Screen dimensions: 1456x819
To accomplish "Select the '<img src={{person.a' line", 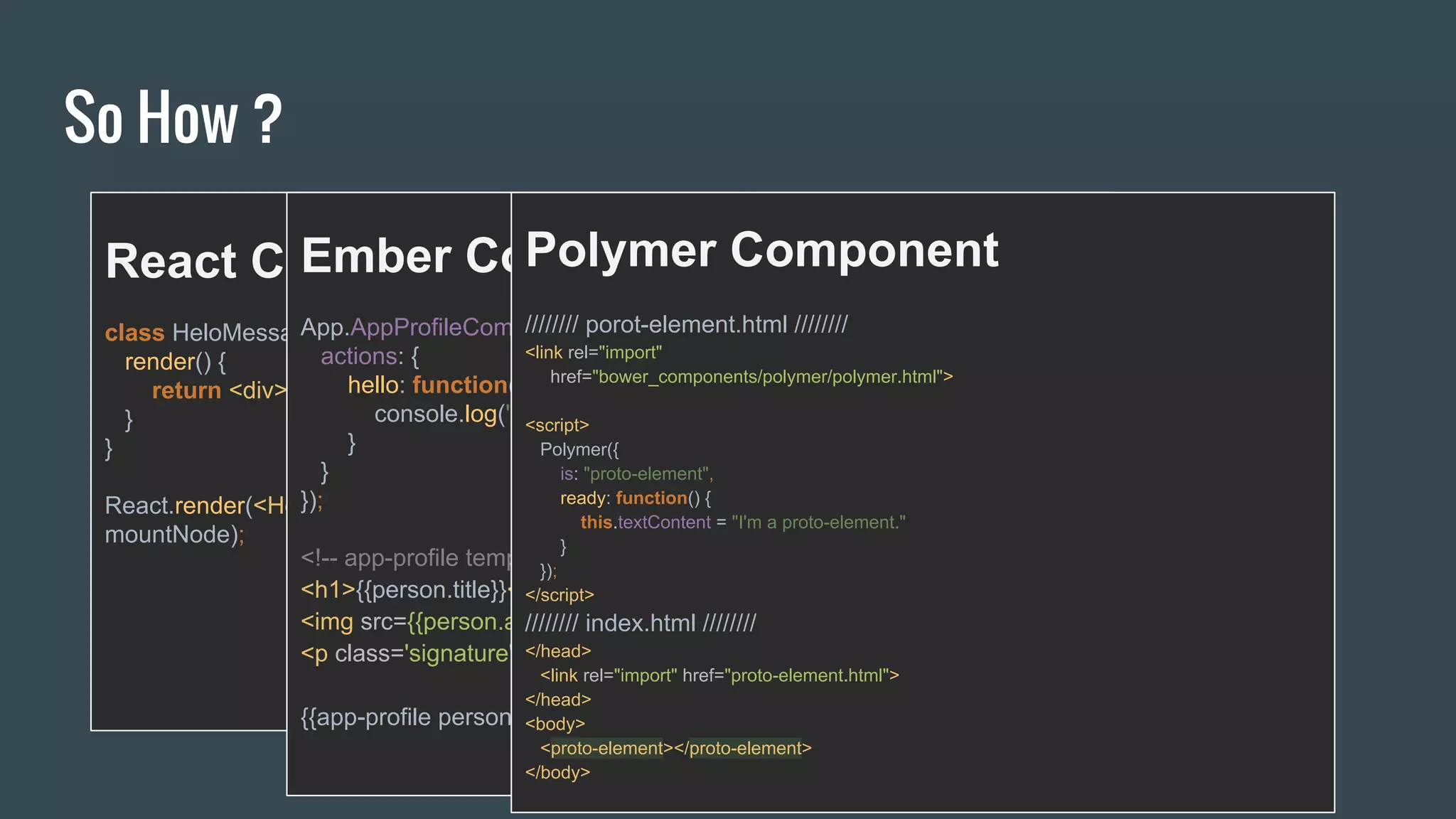I will click(x=406, y=622).
